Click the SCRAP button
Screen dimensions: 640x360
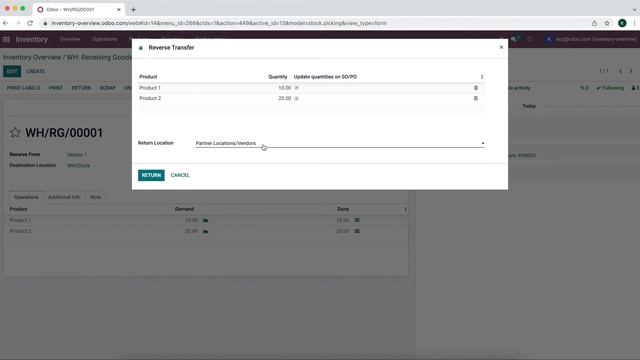[108, 88]
